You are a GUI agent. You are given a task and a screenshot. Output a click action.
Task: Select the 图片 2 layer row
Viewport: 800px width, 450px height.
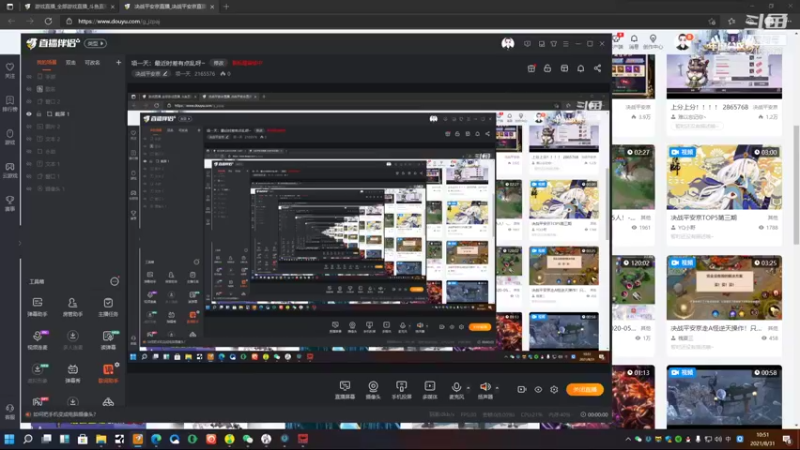74,127
